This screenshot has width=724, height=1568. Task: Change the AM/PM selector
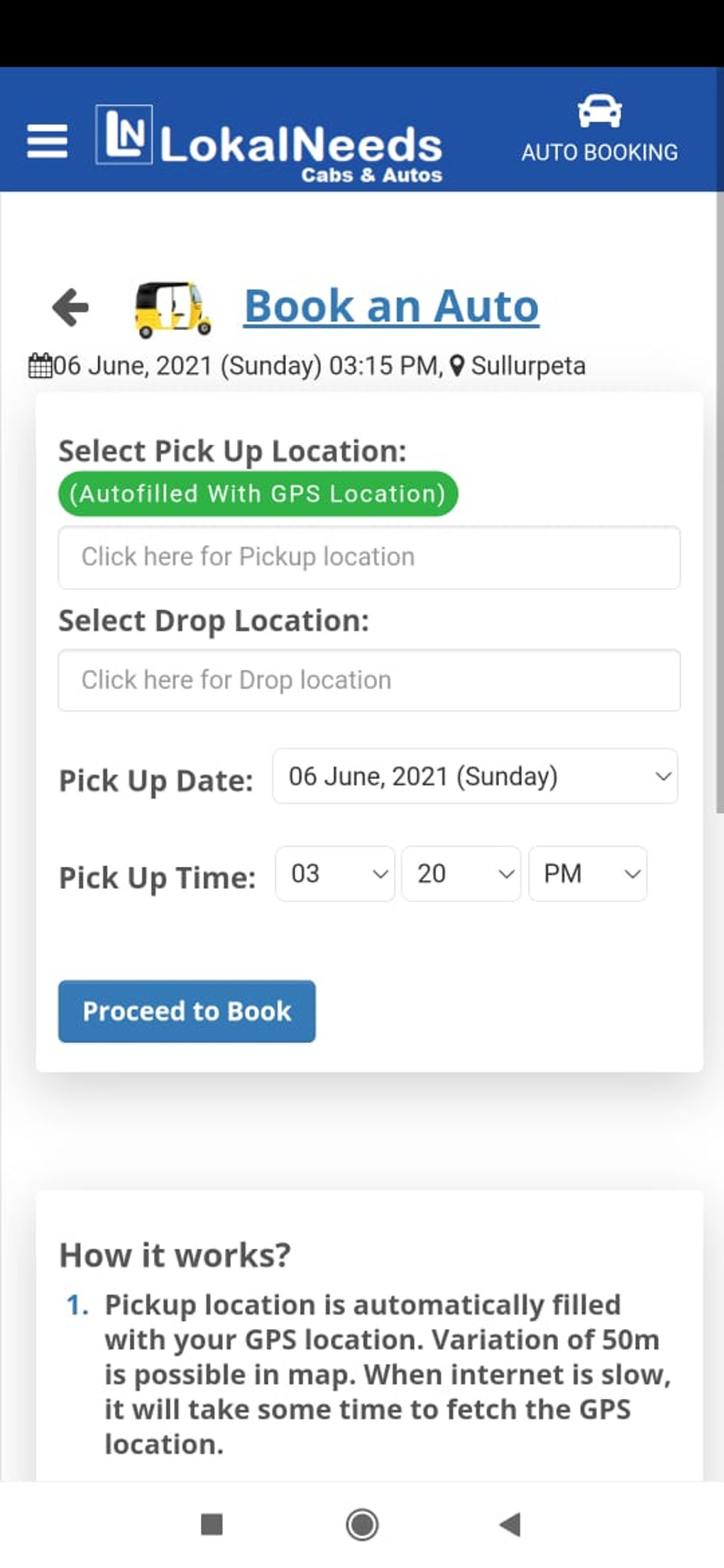coord(588,873)
